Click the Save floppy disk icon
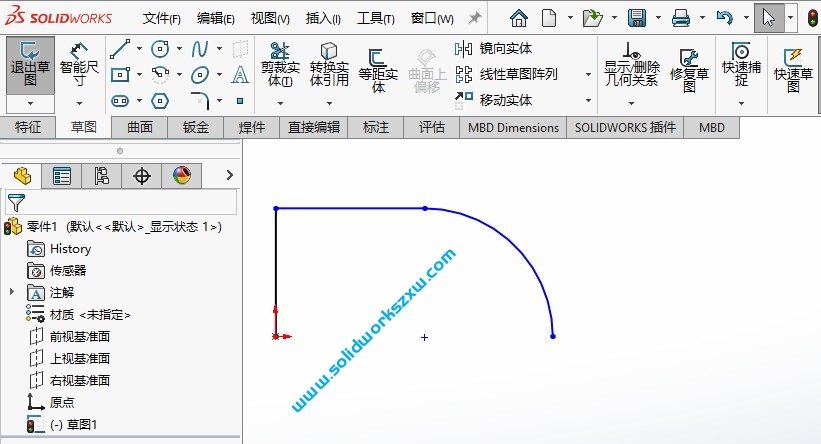 coord(637,18)
